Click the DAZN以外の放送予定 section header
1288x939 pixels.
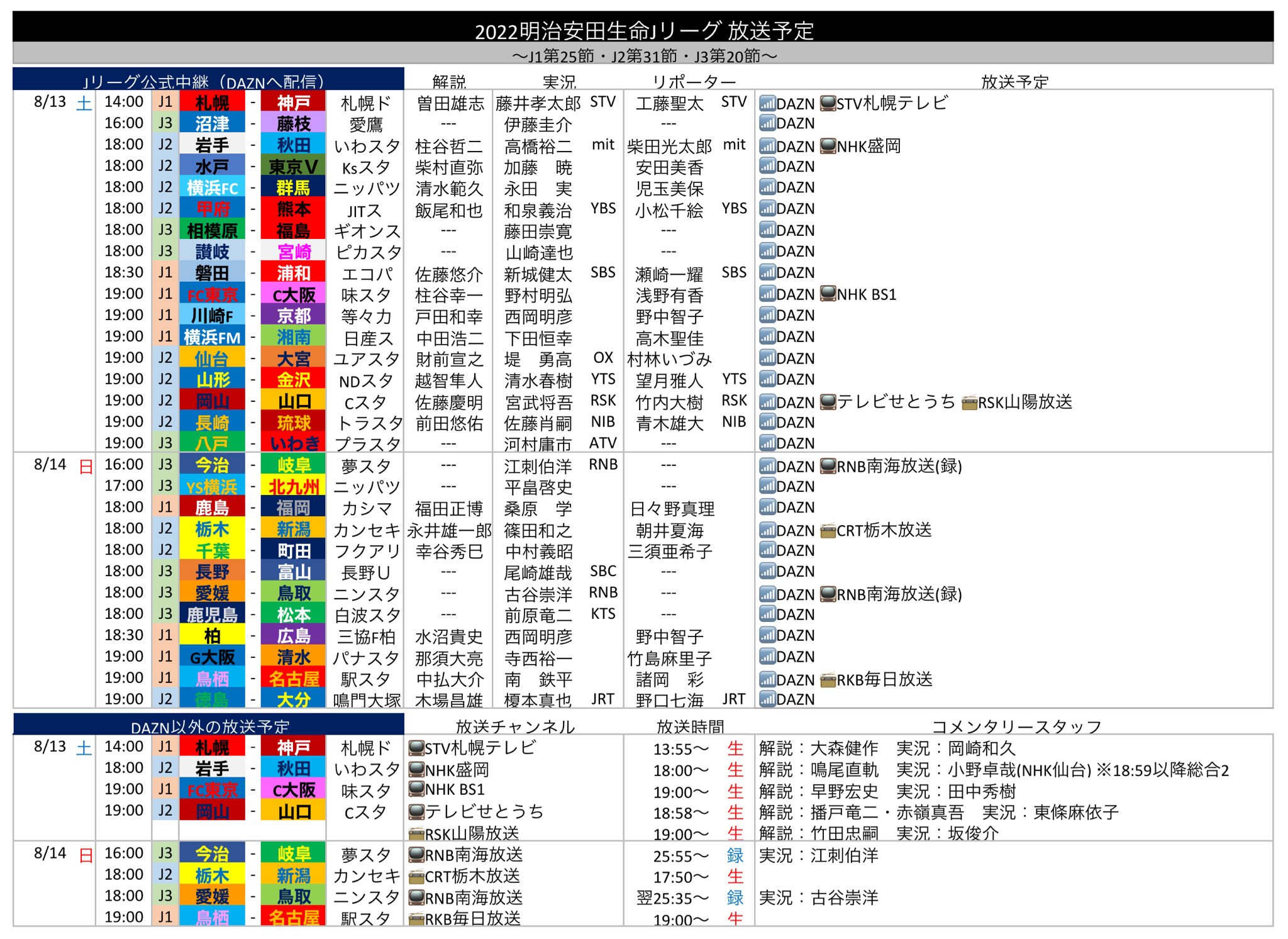pos(208,725)
